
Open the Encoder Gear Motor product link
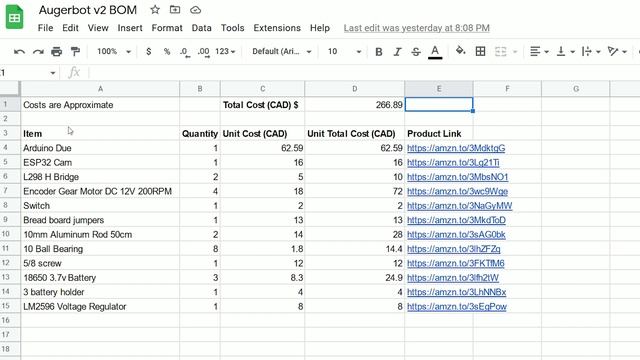click(x=458, y=191)
